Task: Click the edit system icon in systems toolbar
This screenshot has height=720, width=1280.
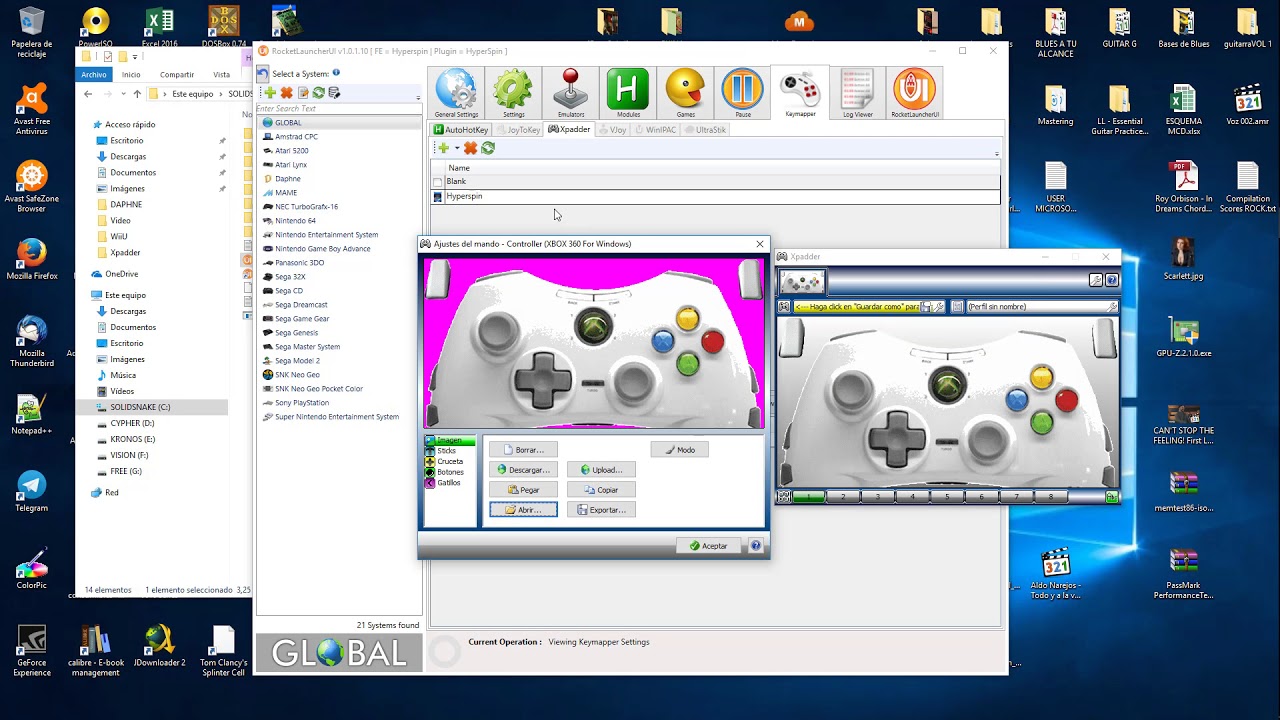Action: (x=302, y=93)
